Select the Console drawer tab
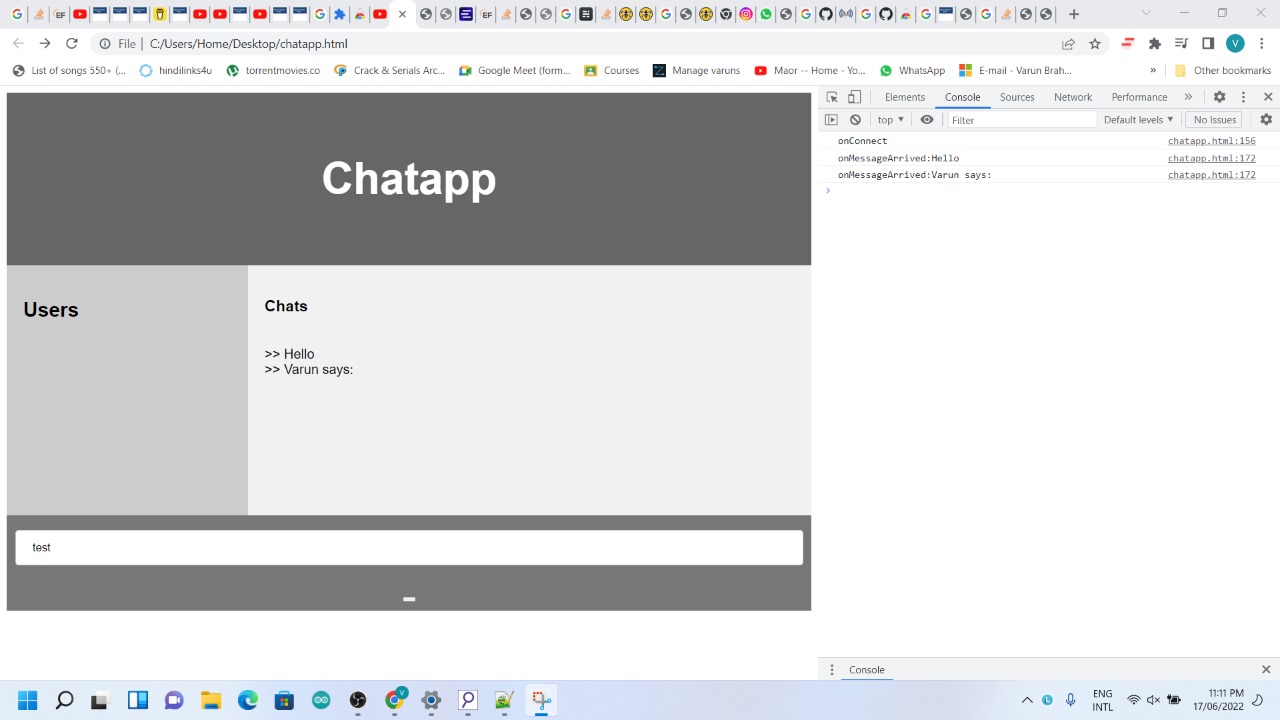 866,670
